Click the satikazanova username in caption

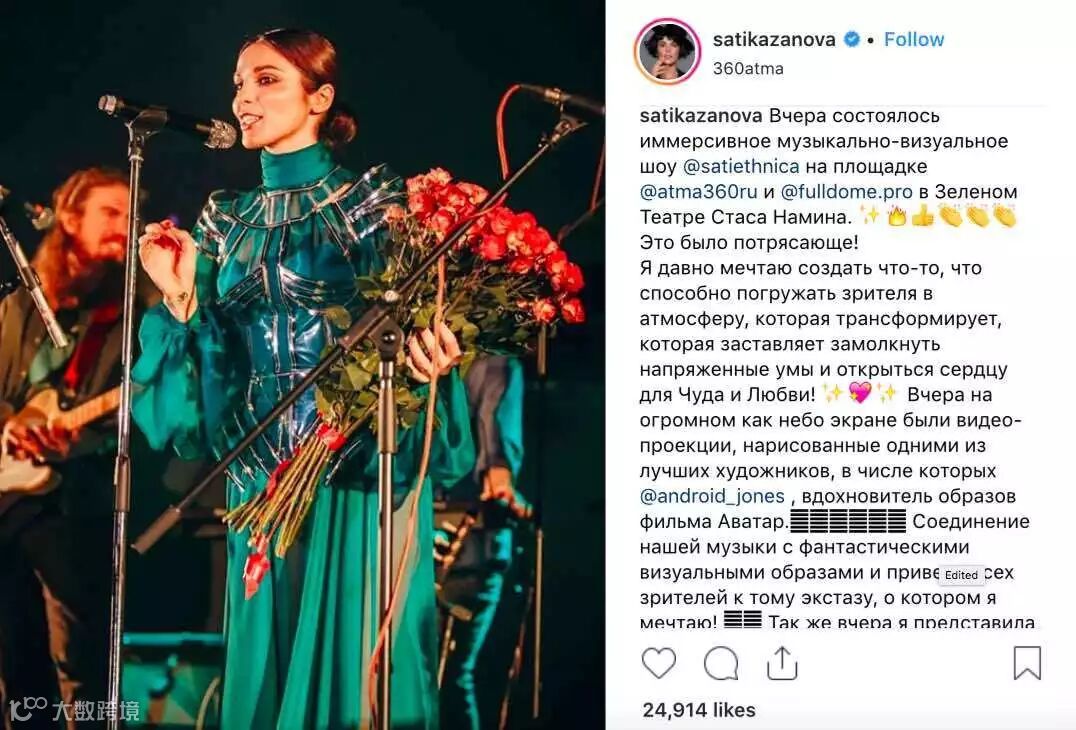pos(701,116)
